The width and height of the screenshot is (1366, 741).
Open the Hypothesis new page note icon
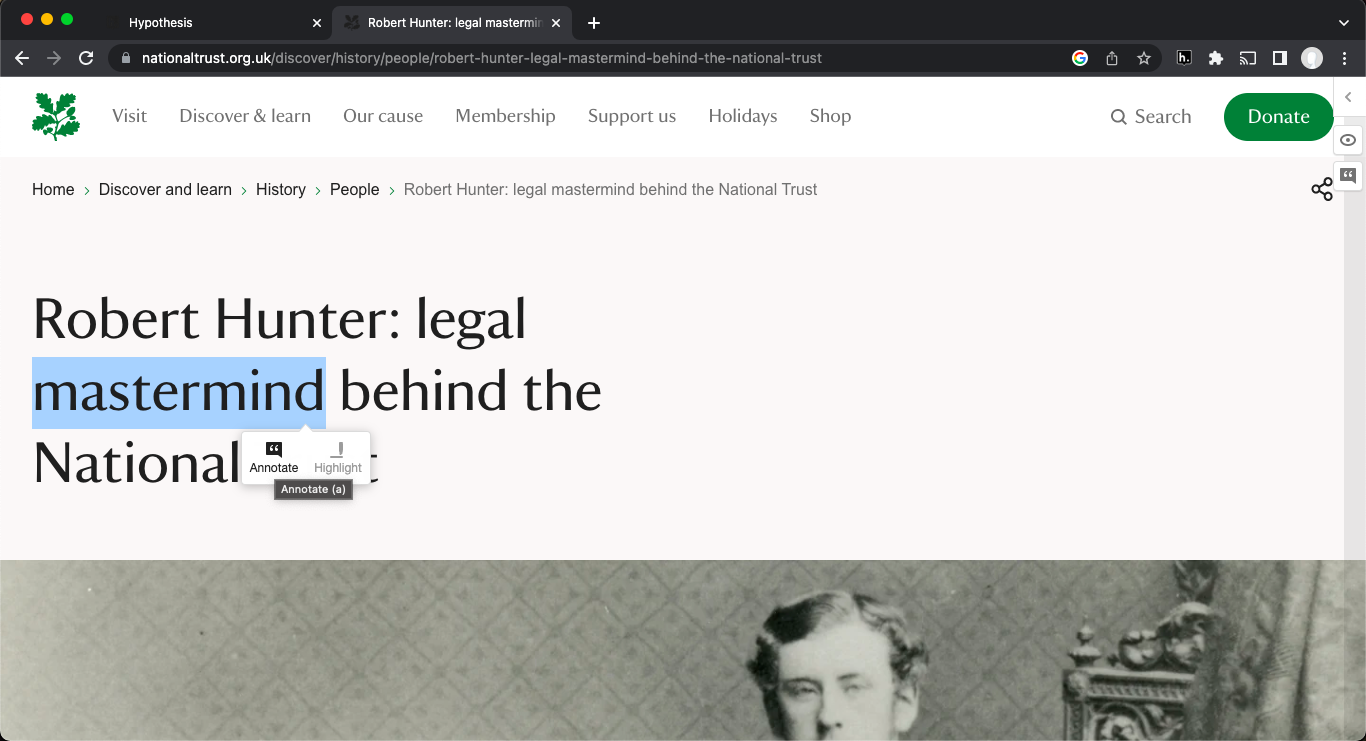pyautogui.click(x=1348, y=175)
